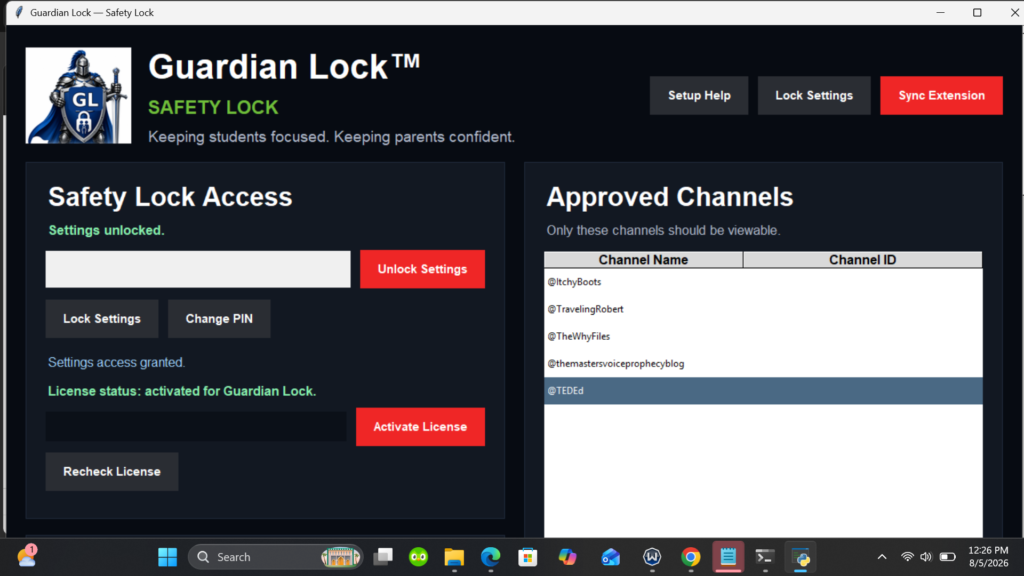Click the 'License status: activated' message
Image resolution: width=1024 pixels, height=576 pixels.
[x=182, y=391]
